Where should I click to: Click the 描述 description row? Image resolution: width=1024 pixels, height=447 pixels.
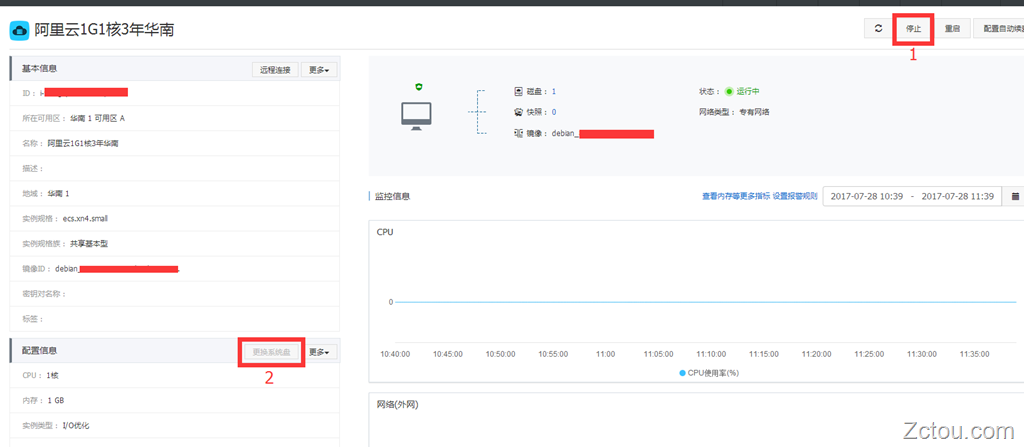(174, 169)
